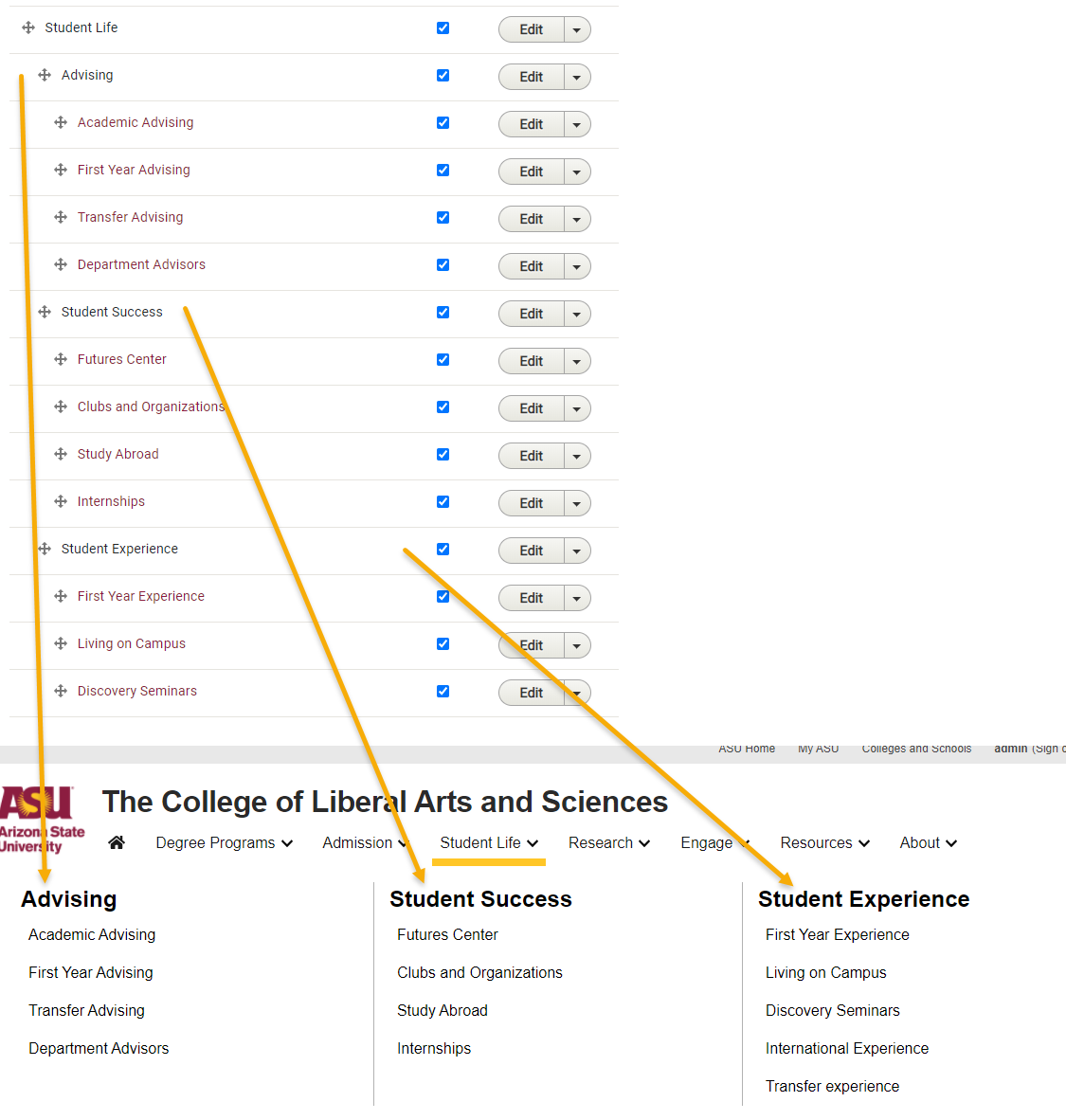Click the move handle for Student Success

coord(45,312)
